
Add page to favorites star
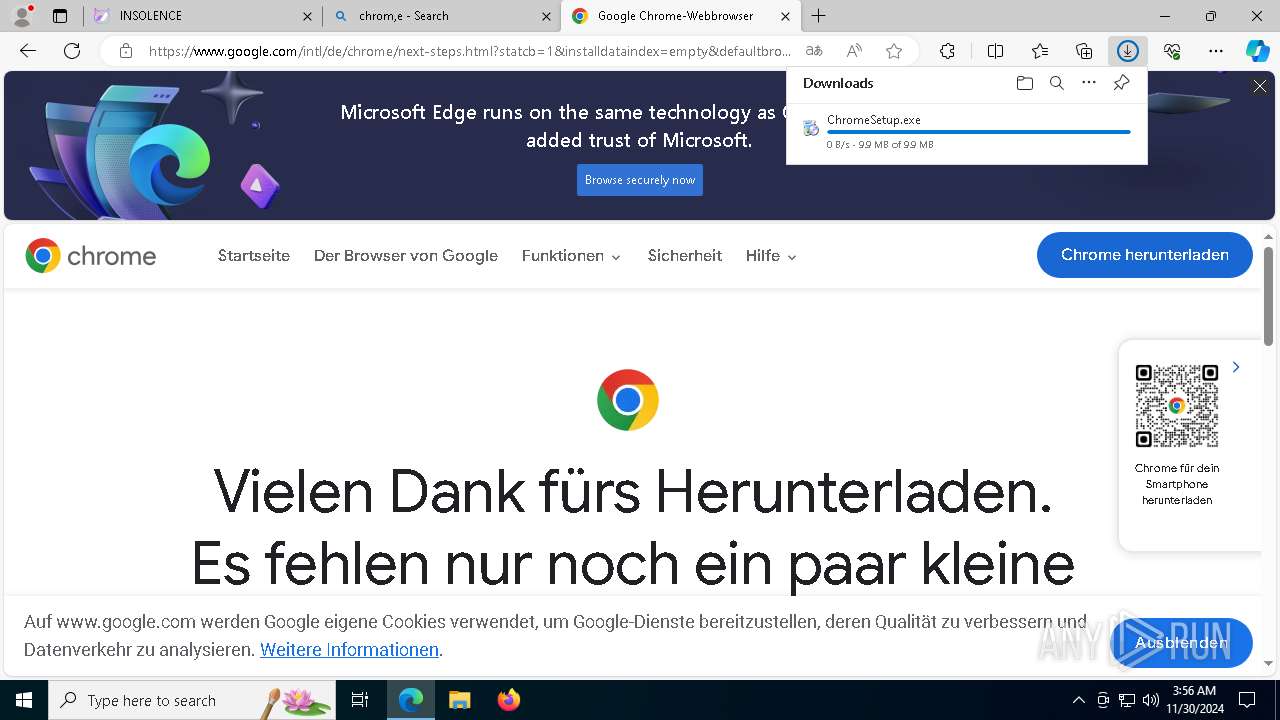[x=894, y=51]
